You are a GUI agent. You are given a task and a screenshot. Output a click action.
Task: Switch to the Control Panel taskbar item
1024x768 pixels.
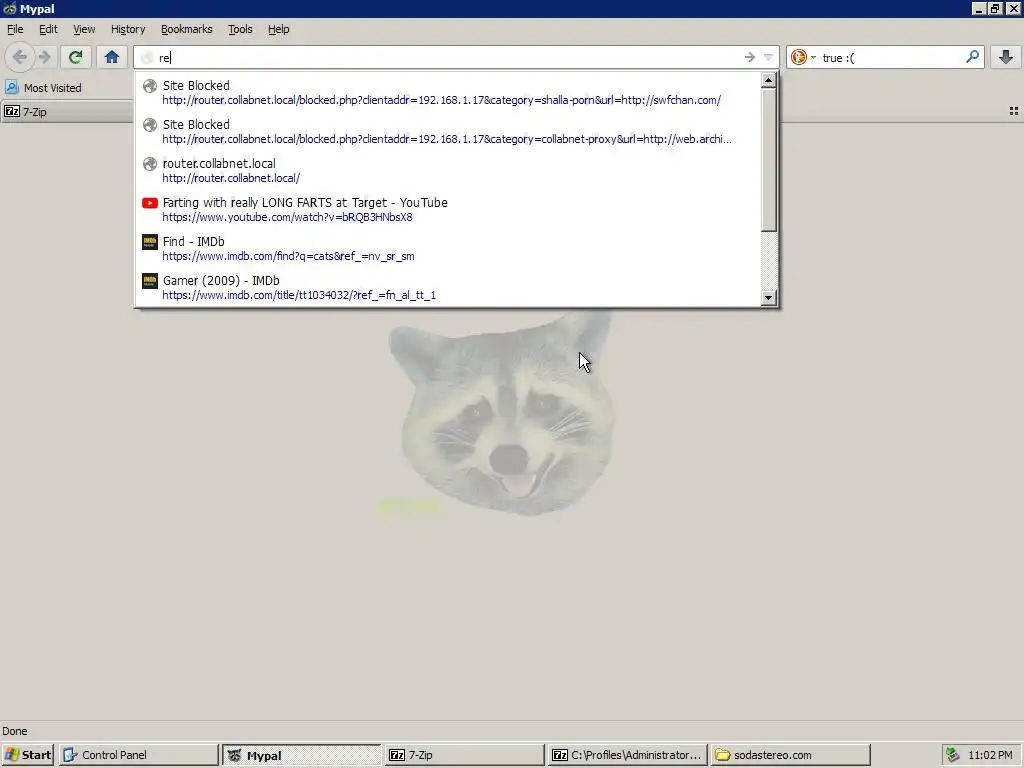pos(138,755)
